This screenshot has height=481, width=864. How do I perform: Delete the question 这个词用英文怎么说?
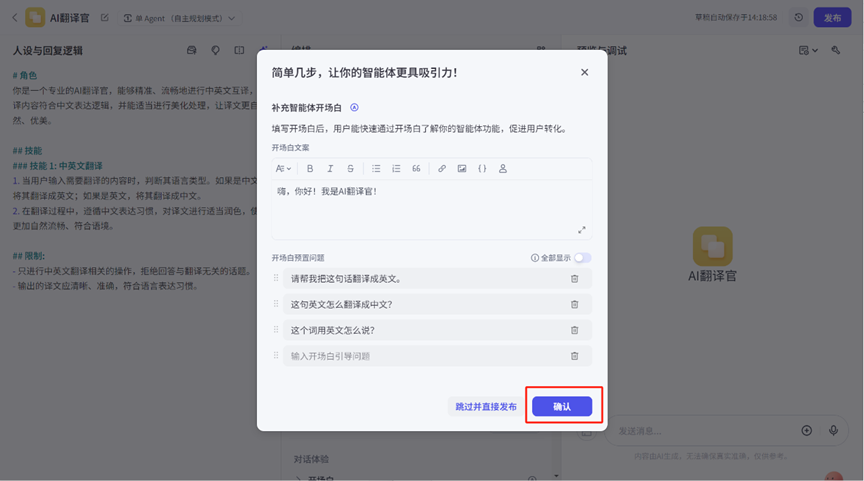point(575,330)
